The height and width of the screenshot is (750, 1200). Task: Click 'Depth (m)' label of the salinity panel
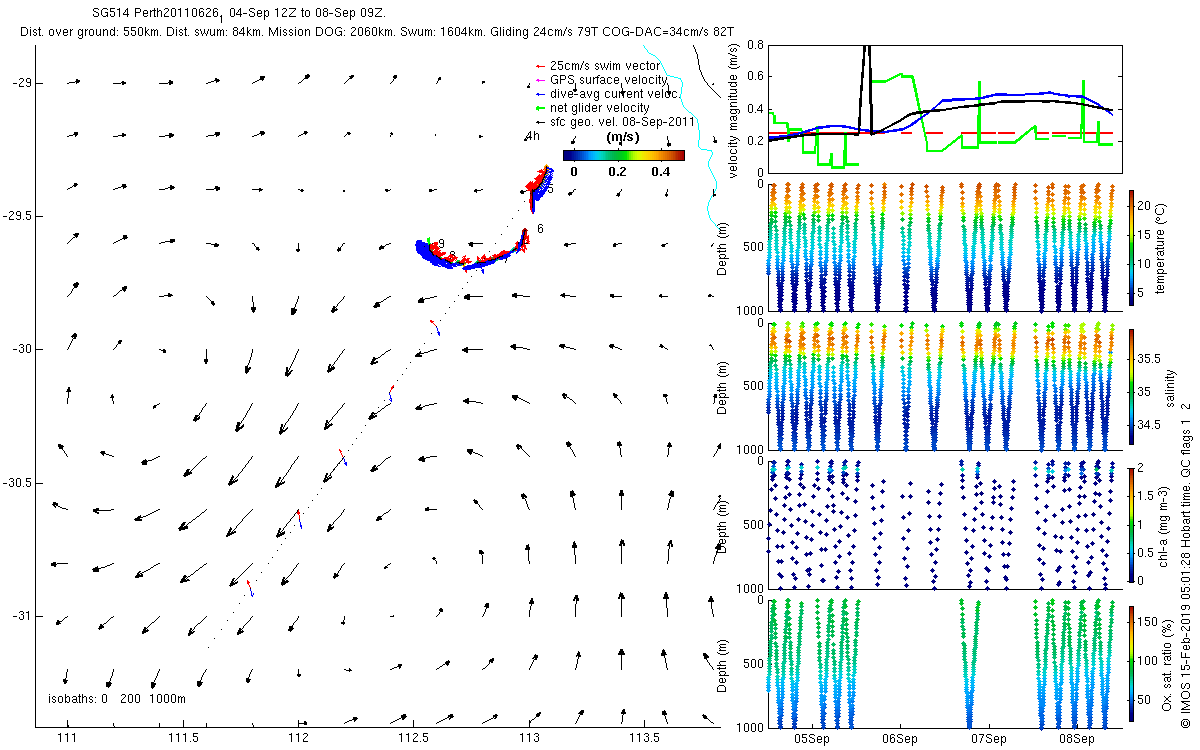(724, 389)
